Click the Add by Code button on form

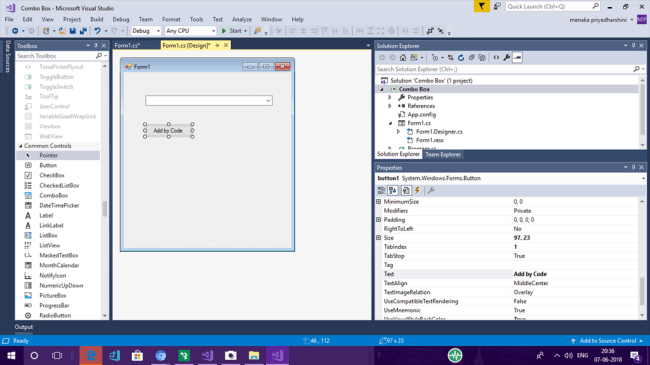coord(168,130)
